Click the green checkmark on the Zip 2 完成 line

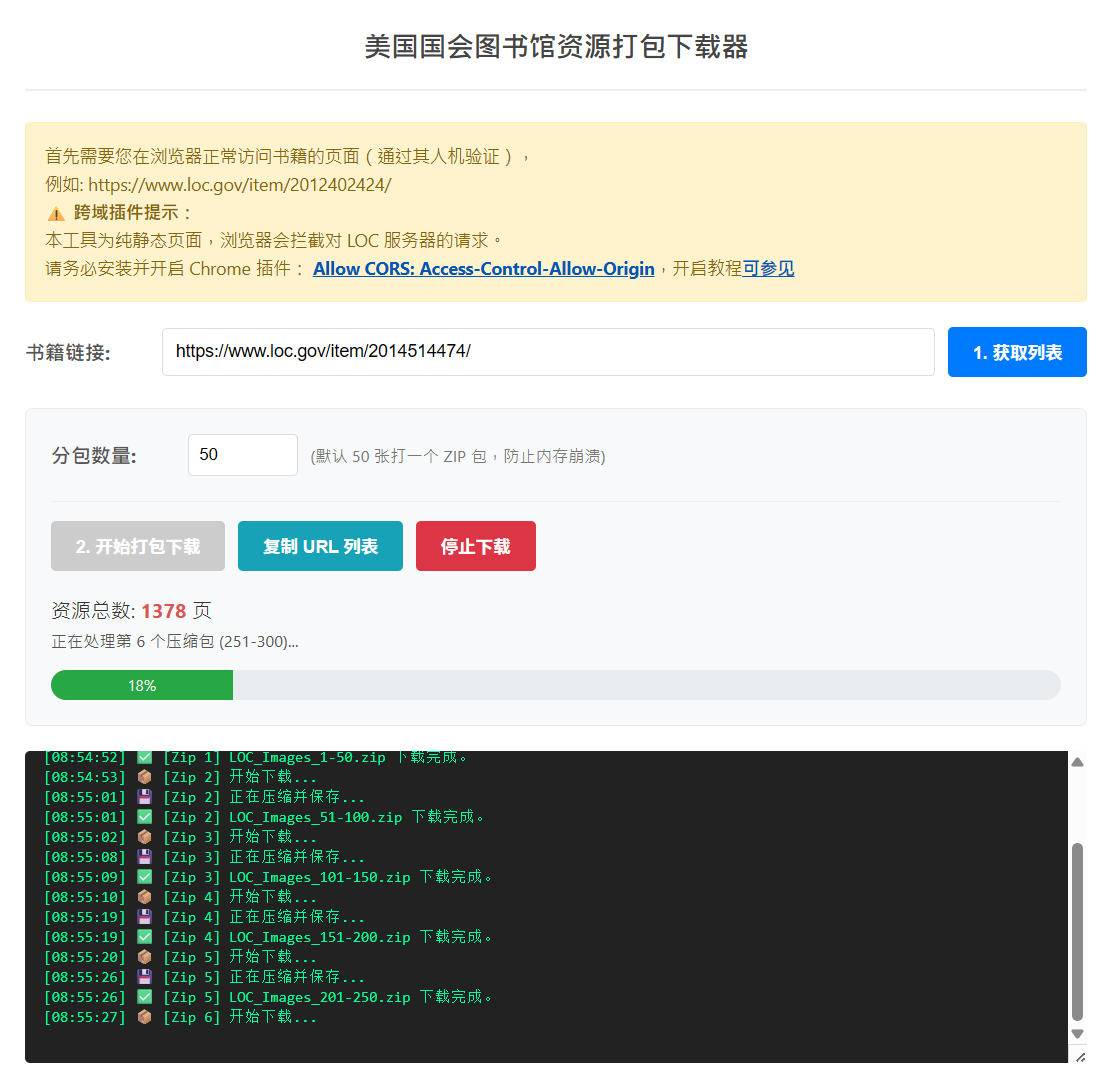click(144, 817)
